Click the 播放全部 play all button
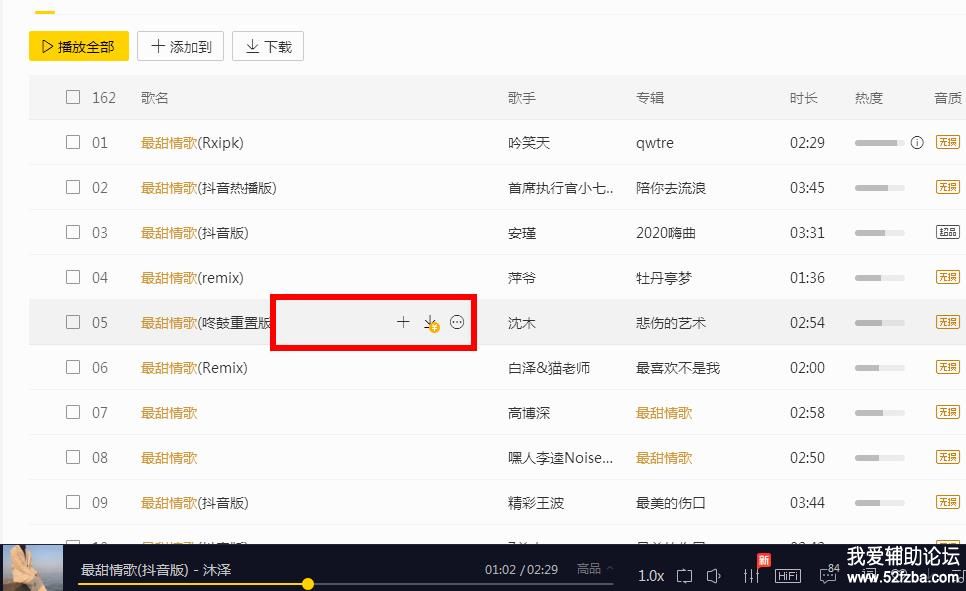This screenshot has height=591, width=966. coord(79,46)
